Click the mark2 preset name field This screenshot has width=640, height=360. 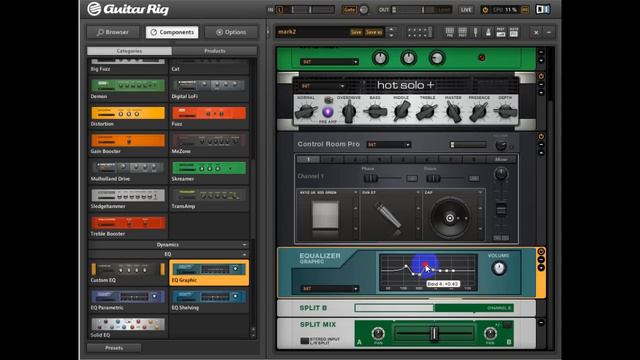click(x=312, y=32)
